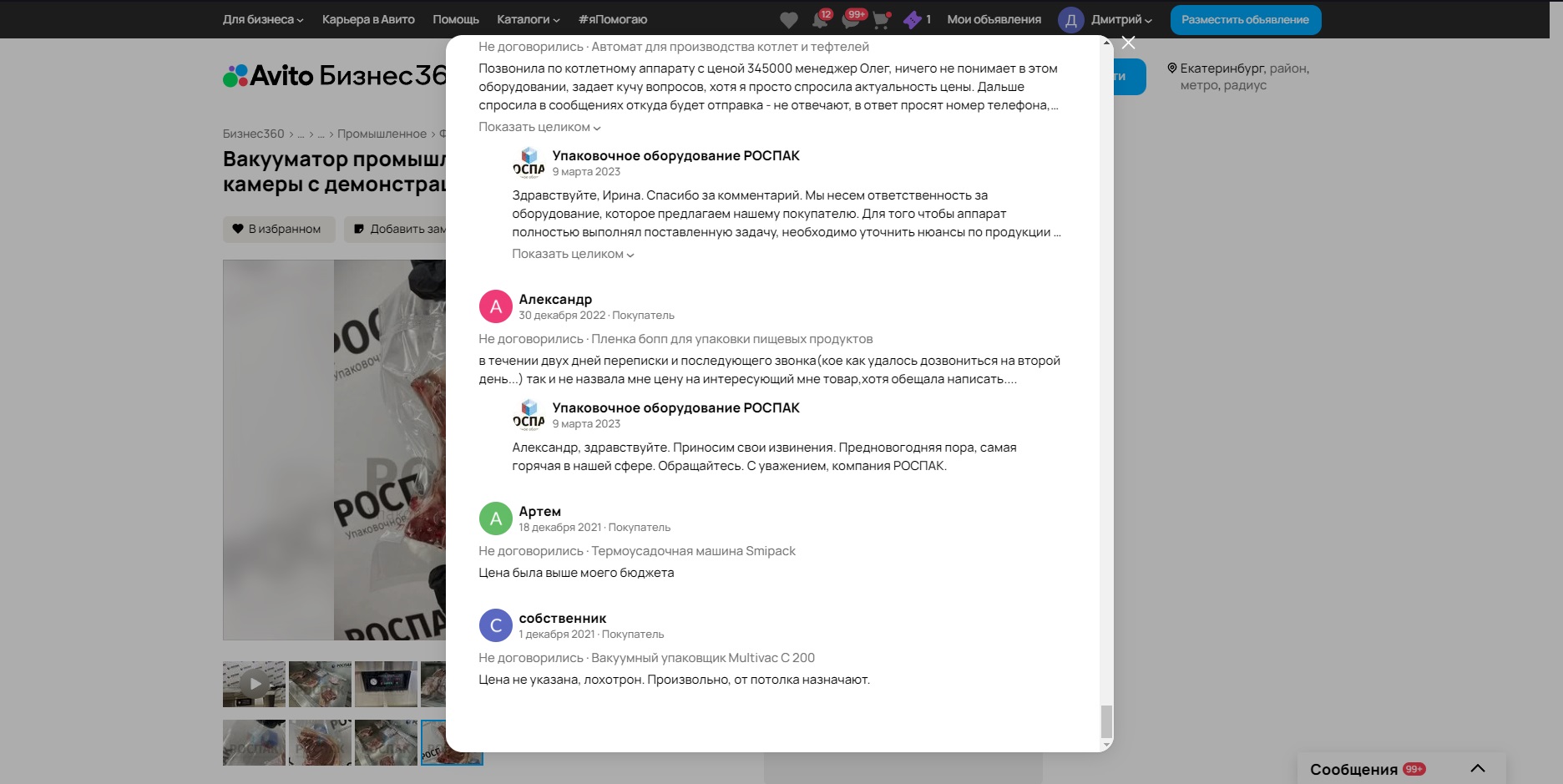Open notifications bell with 12 badge
Image resolution: width=1563 pixels, height=784 pixels.
point(821,19)
